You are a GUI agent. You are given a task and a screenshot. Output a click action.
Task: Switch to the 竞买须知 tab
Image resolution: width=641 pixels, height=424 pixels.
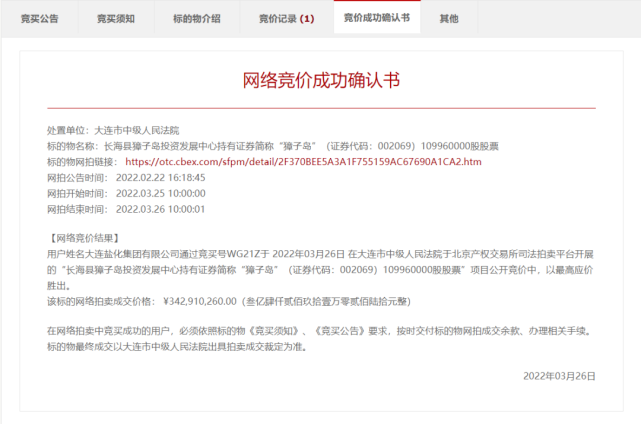[116, 19]
